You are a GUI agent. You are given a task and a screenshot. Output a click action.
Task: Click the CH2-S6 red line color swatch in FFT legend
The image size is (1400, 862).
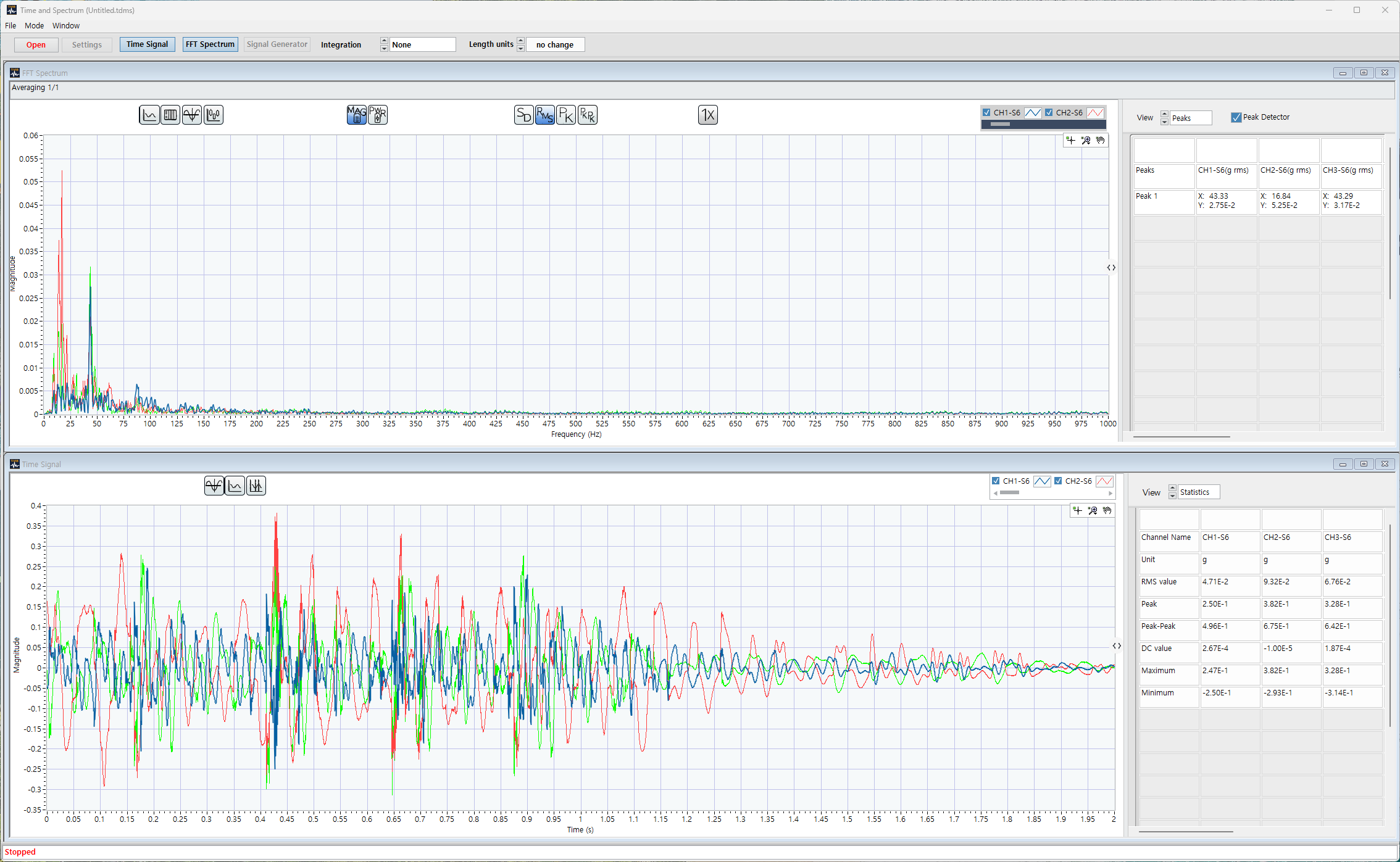pos(1096,112)
